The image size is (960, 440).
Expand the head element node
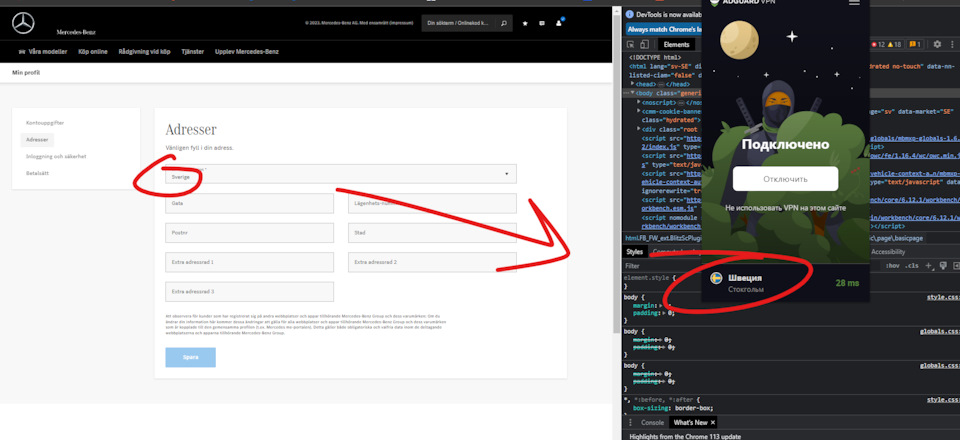pyautogui.click(x=632, y=84)
